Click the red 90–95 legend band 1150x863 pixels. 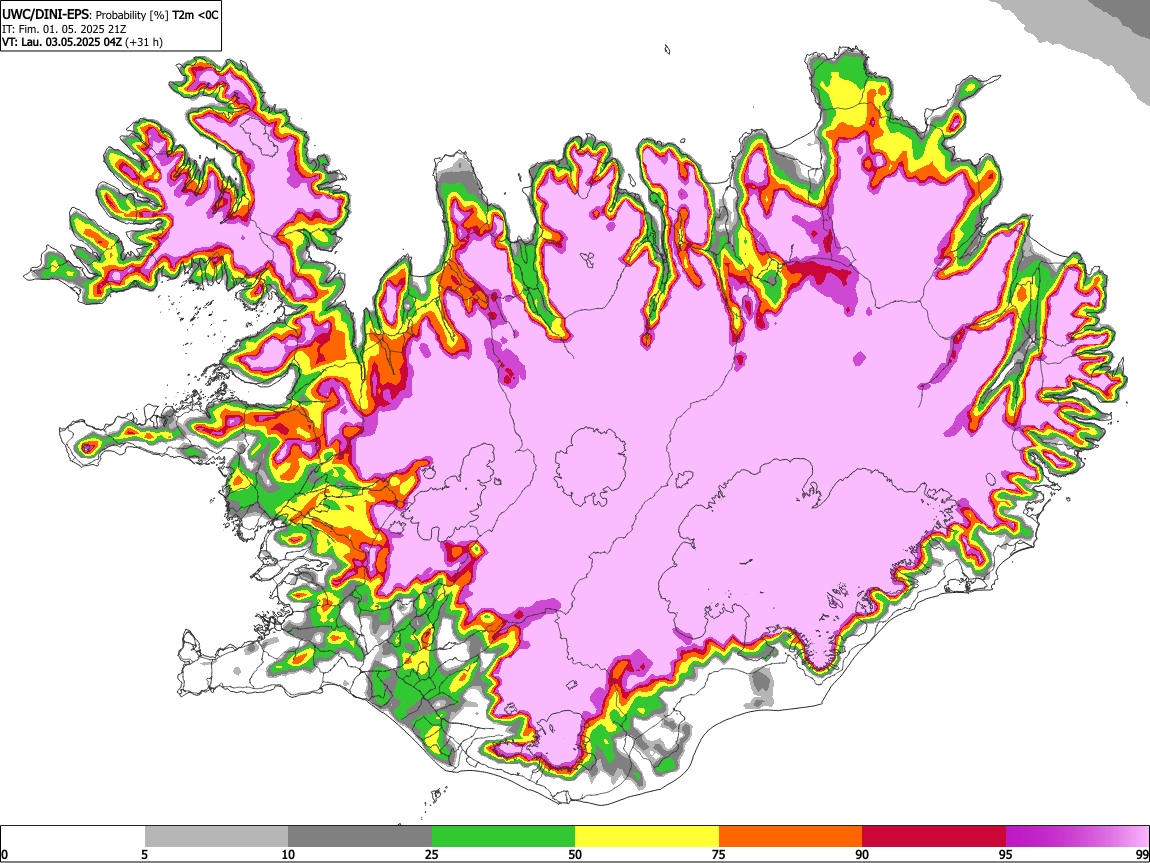click(934, 836)
